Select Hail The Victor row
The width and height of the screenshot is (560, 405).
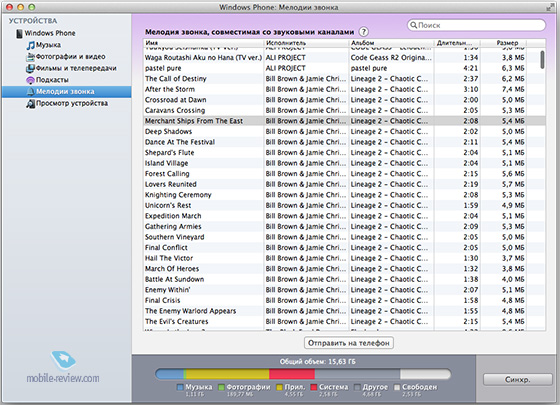pos(344,258)
